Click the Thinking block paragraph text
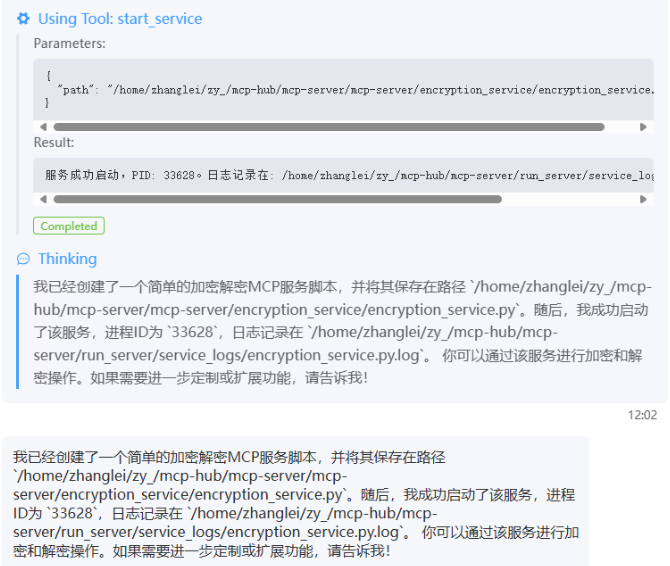The width and height of the screenshot is (670, 566). [x=342, y=332]
